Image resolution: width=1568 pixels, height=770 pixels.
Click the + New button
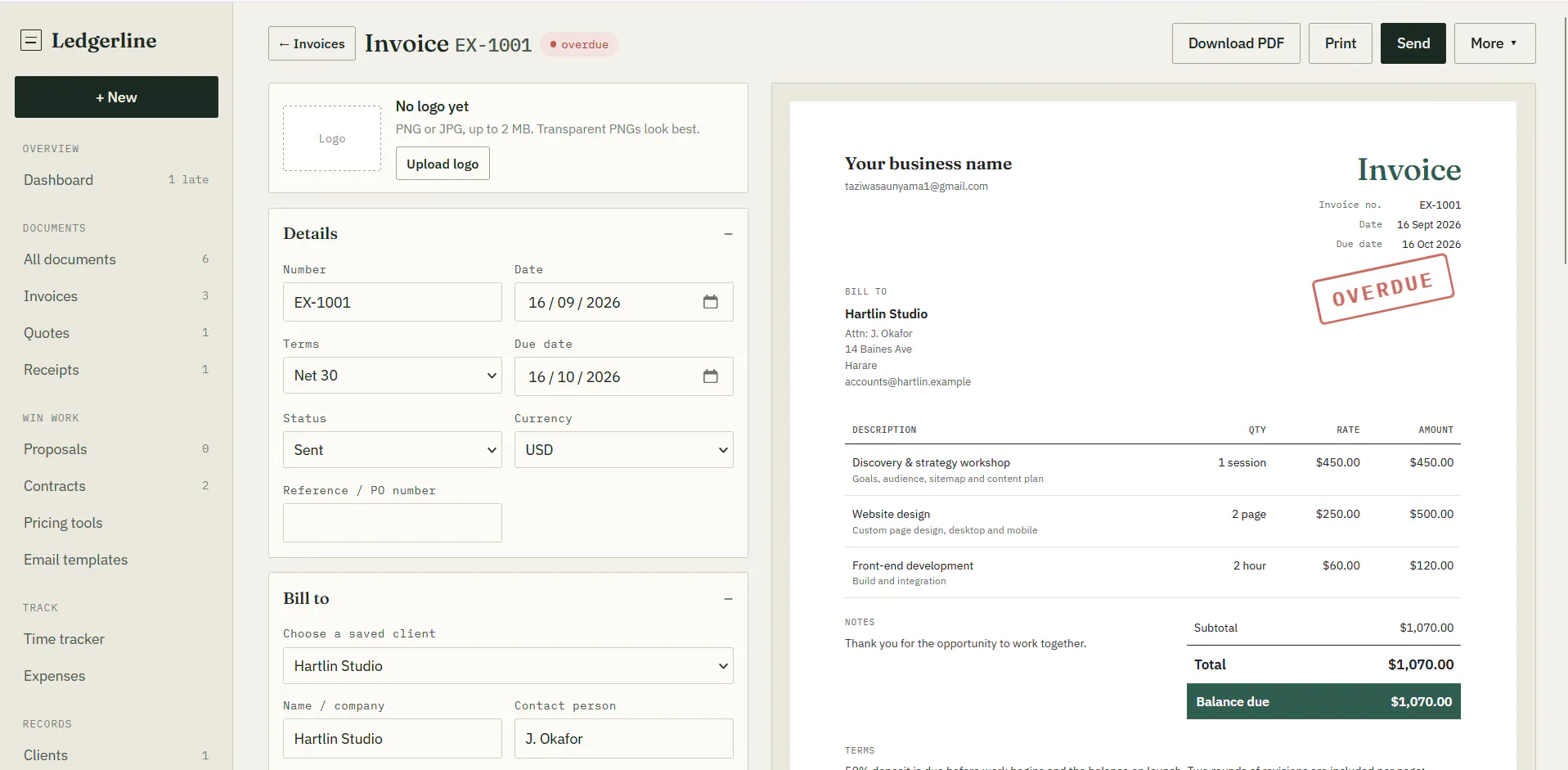(116, 97)
